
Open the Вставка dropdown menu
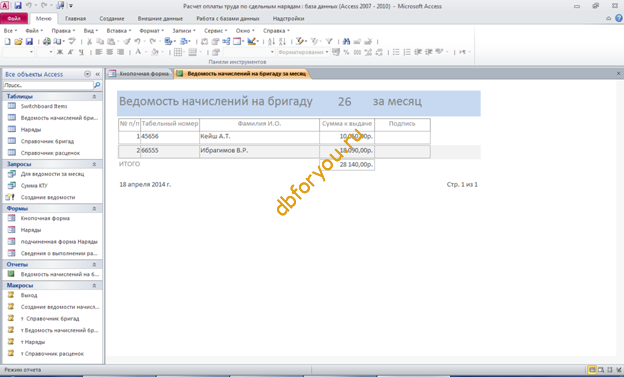(119, 31)
